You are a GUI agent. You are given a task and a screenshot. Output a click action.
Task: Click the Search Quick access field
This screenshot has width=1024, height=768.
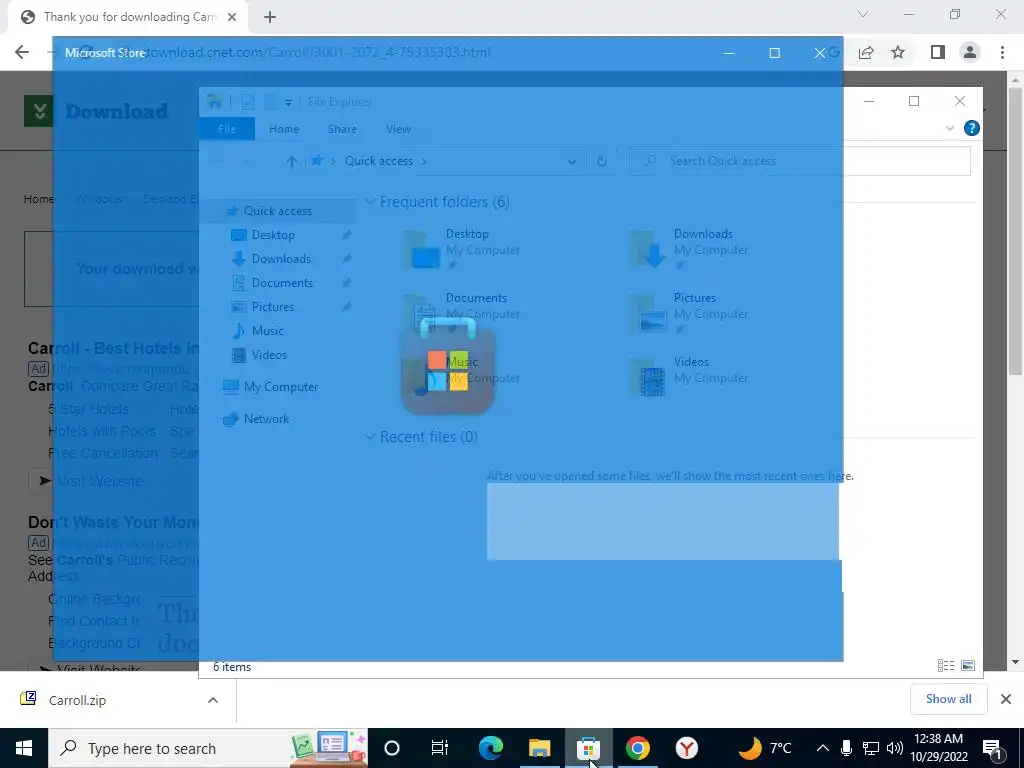[801, 161]
